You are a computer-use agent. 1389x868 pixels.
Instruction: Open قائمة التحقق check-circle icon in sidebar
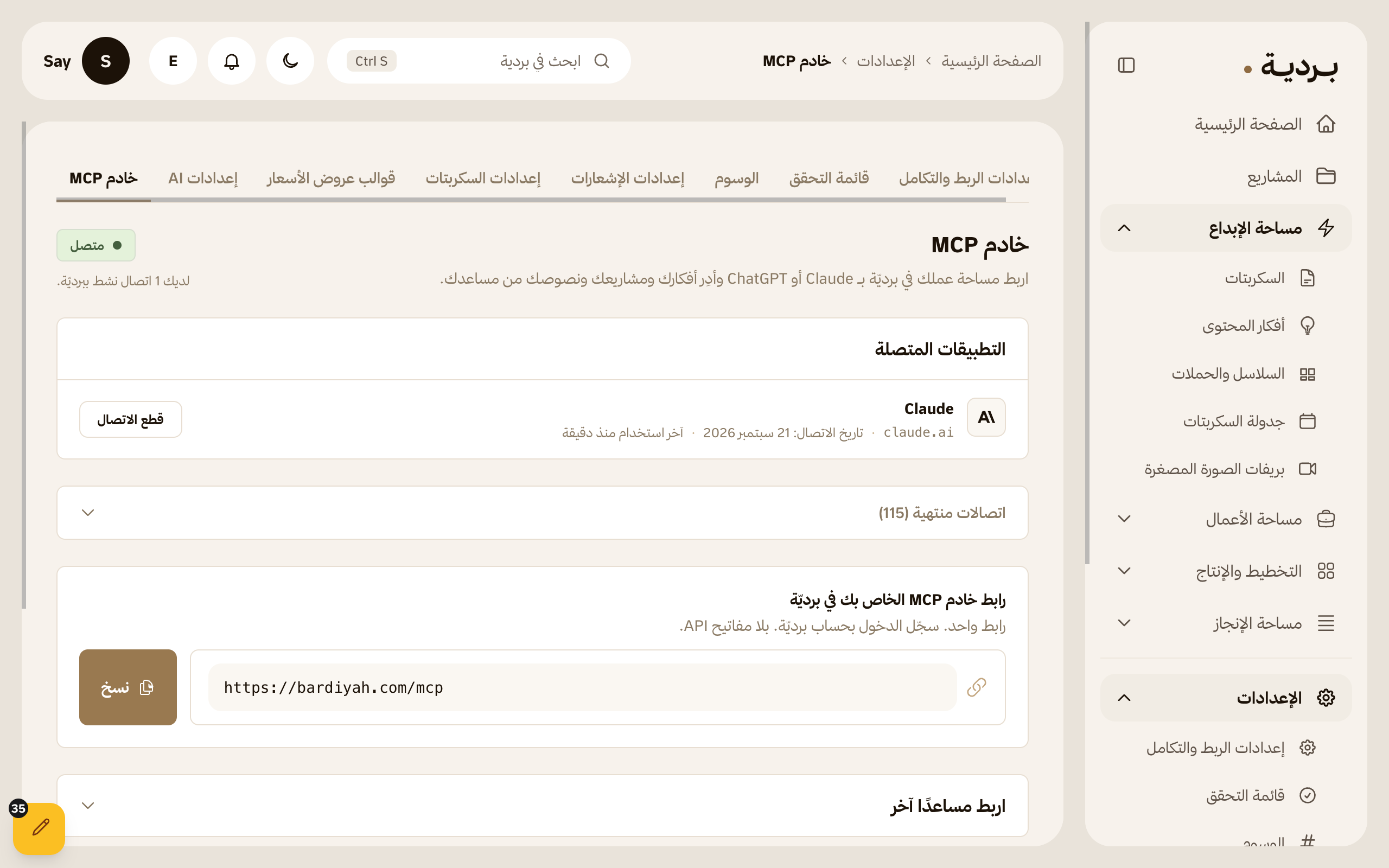pos(1308,795)
